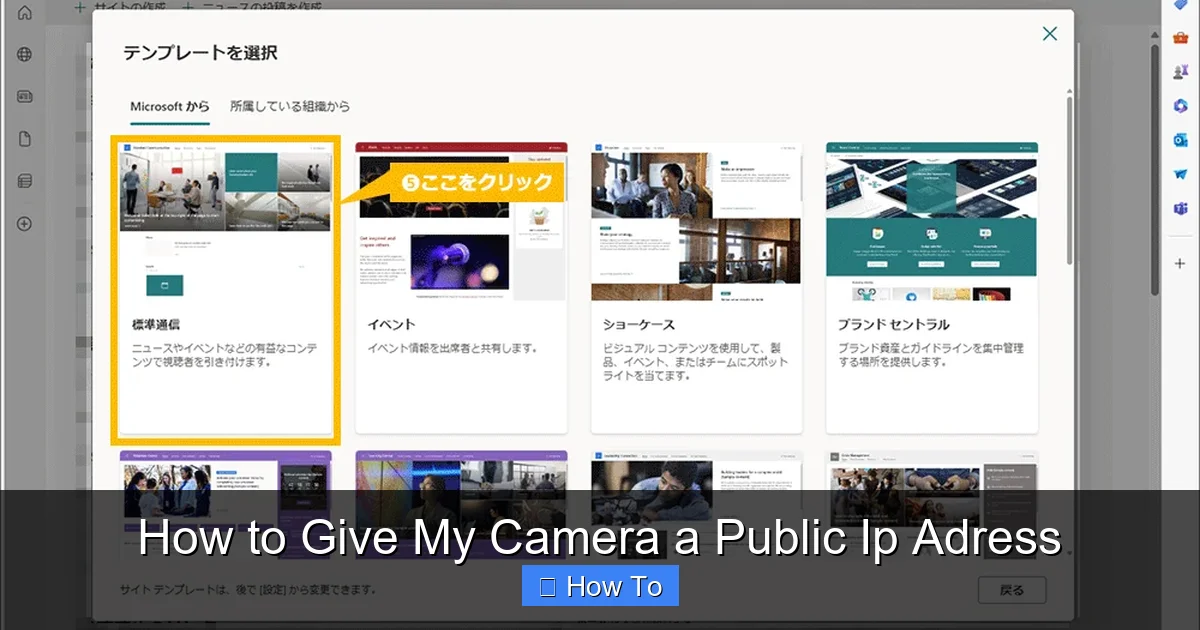Select the ブランド セントラル template card
This screenshot has width=1200, height=630.
pos(931,288)
